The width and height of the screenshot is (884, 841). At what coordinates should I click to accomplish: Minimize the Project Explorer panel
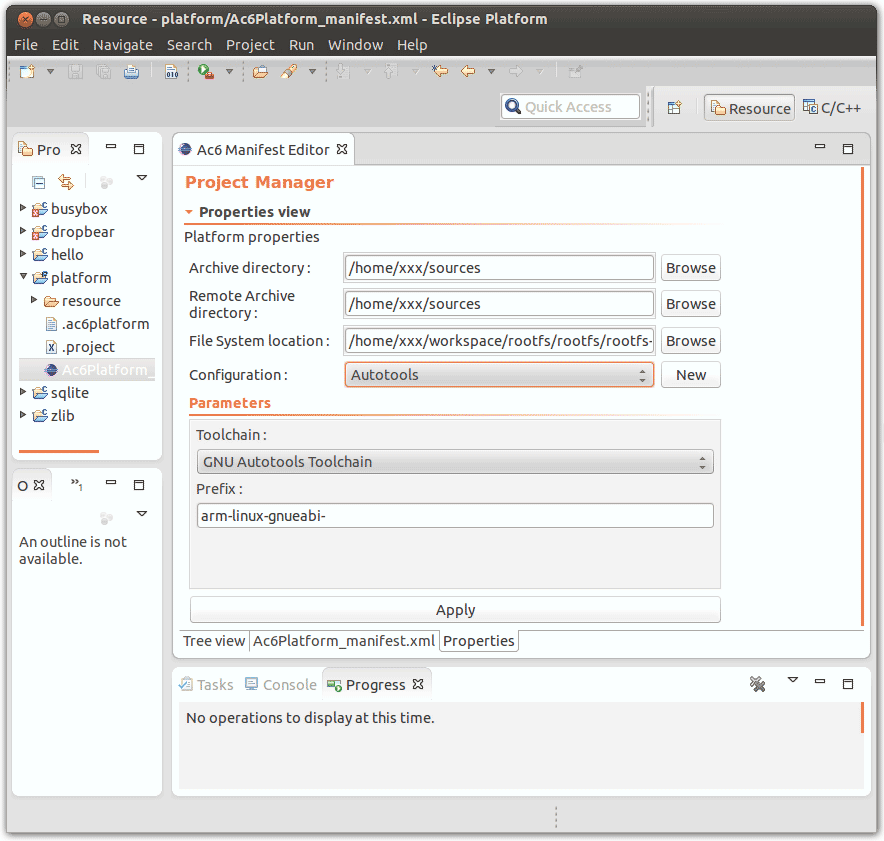[x=111, y=147]
